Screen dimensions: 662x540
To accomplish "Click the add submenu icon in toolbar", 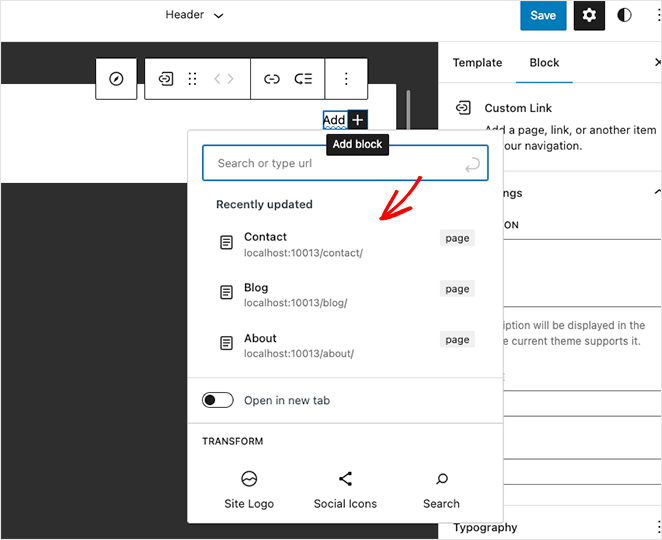I will [303, 79].
